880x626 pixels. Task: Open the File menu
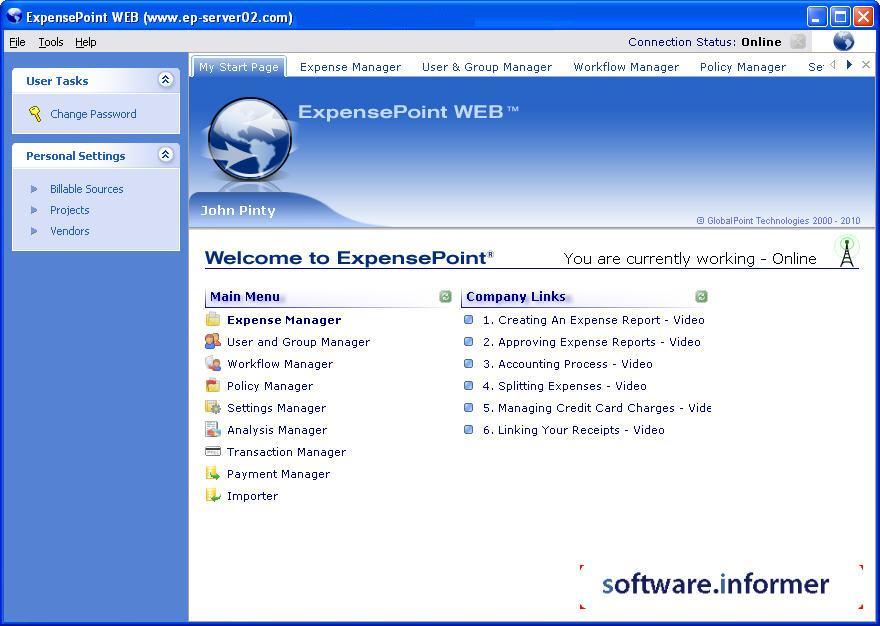click(17, 42)
